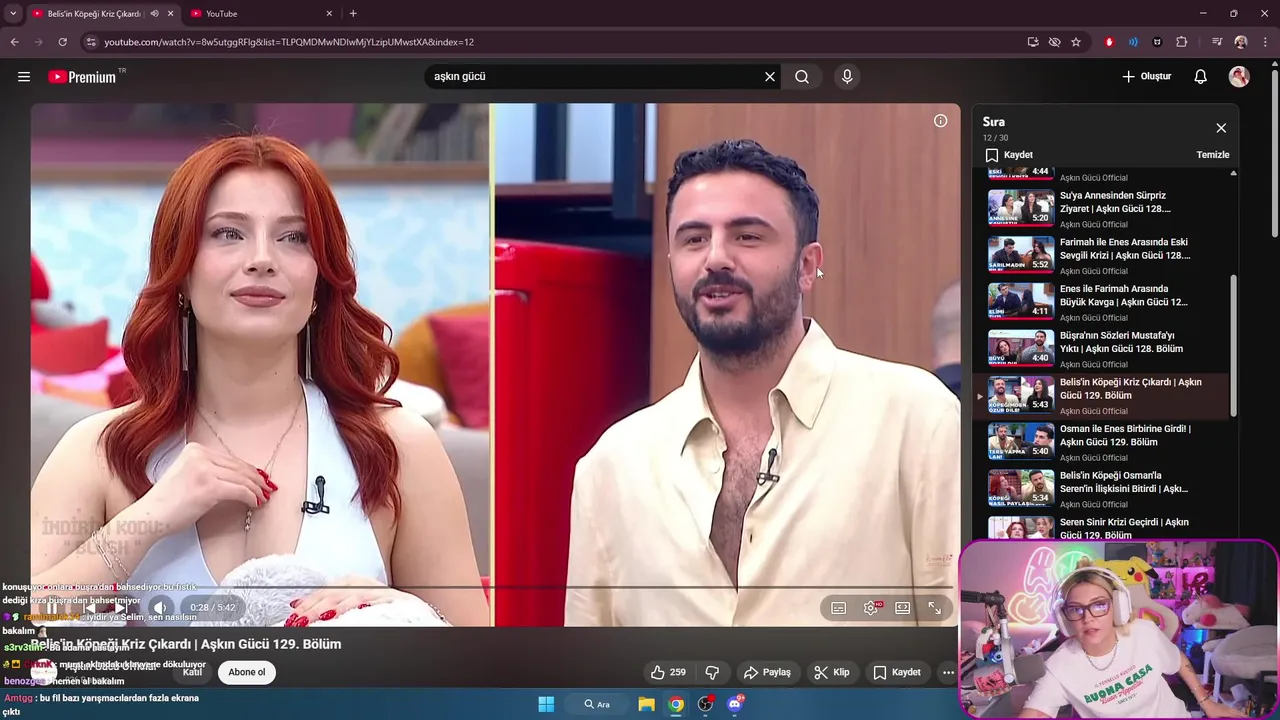Image resolution: width=1280 pixels, height=720 pixels.
Task: Like the video showing 259 likes
Action: [x=668, y=672]
